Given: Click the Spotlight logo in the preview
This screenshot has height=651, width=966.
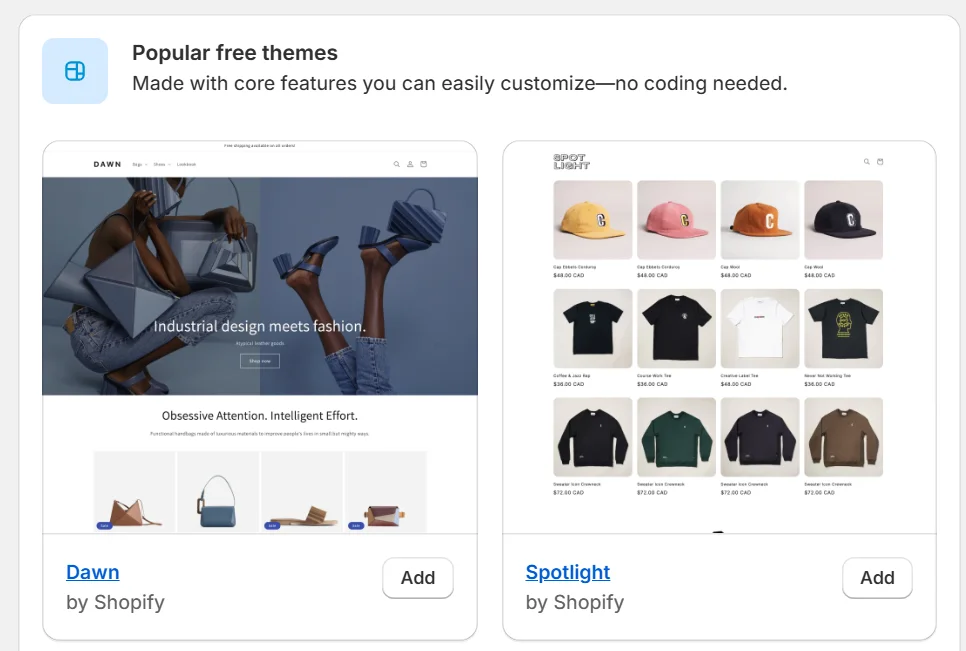Looking at the screenshot, I should tap(571, 161).
